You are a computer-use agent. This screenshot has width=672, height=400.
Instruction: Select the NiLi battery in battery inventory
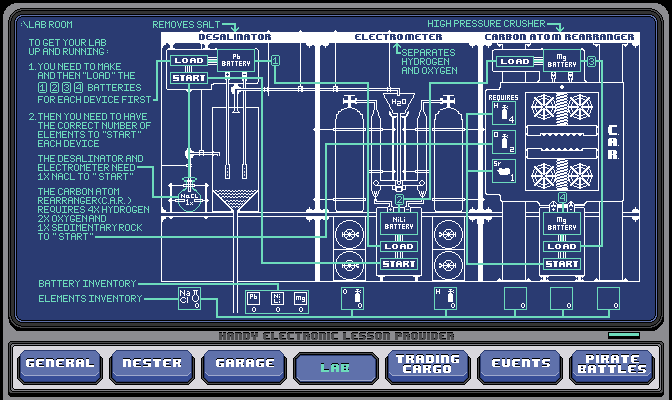pos(277,298)
